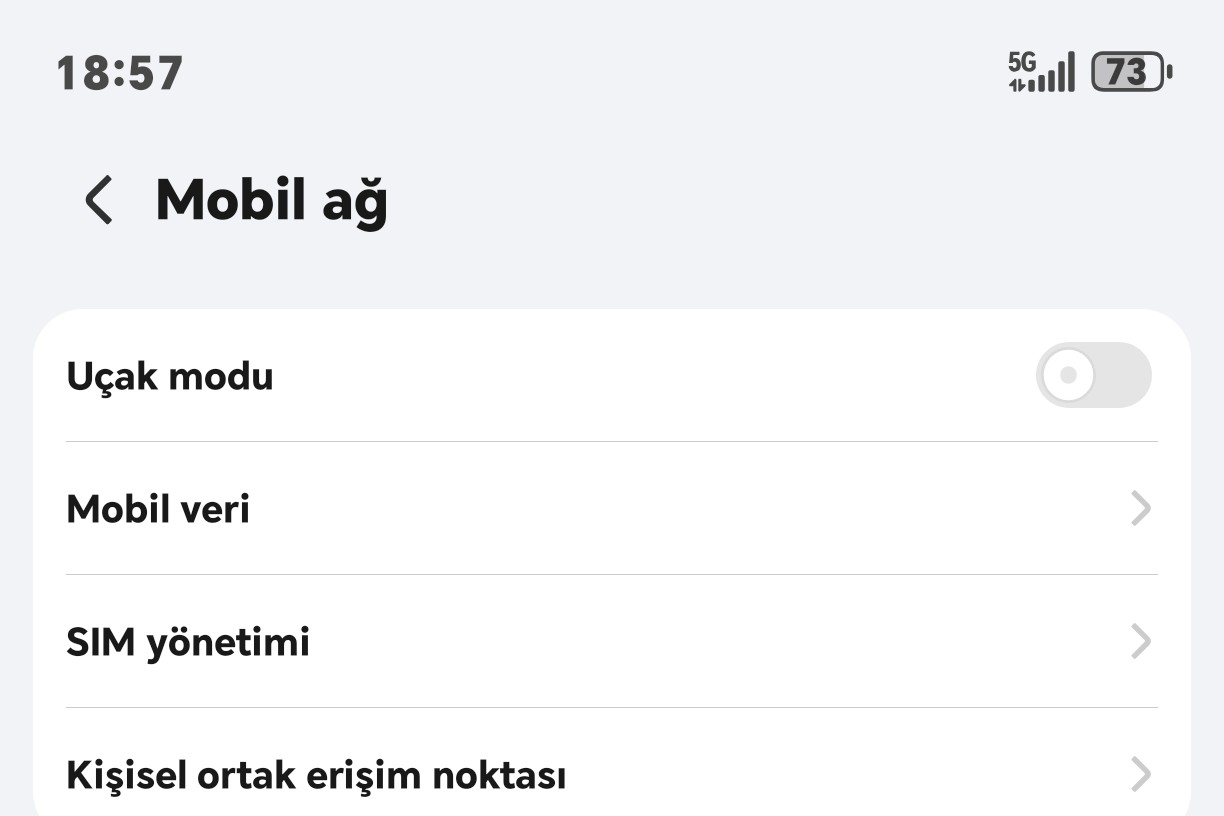The width and height of the screenshot is (1224, 816).
Task: Tap the 18:57 clock in status bar
Action: tap(120, 73)
